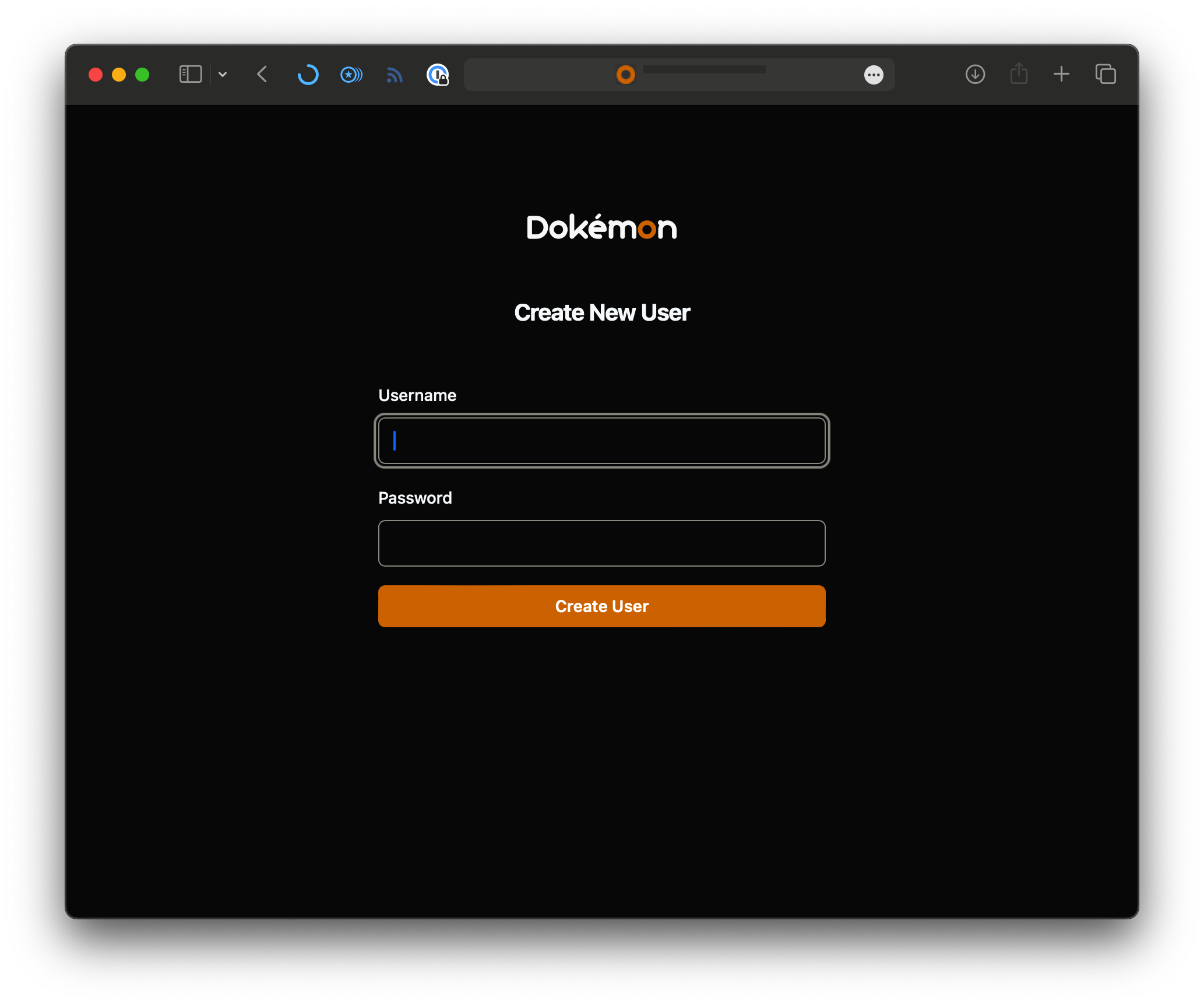
Task: Click the Create User button
Action: (602, 606)
